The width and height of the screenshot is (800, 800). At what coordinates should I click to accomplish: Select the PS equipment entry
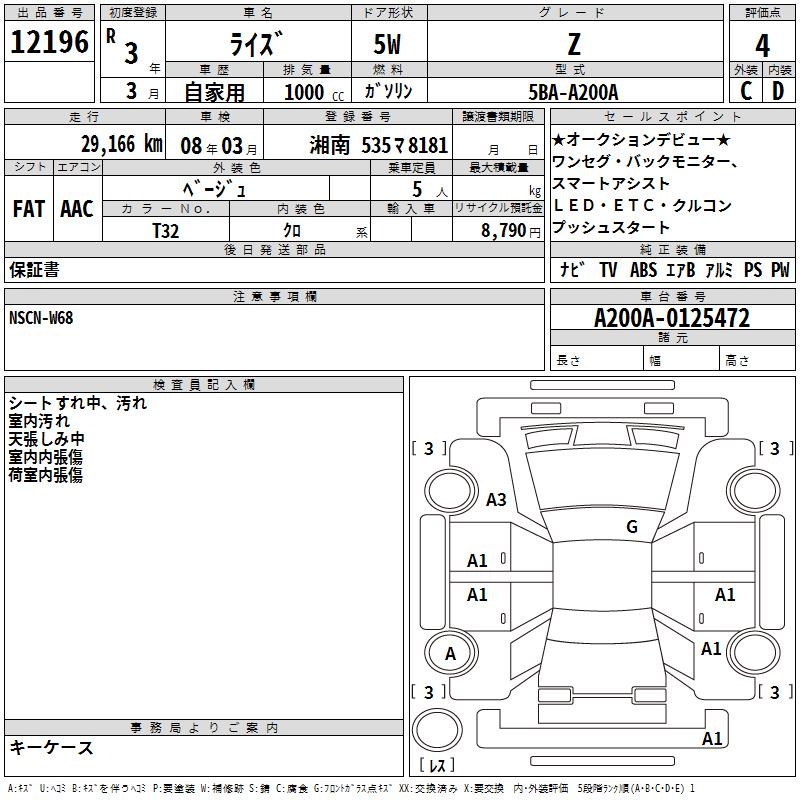click(x=753, y=269)
